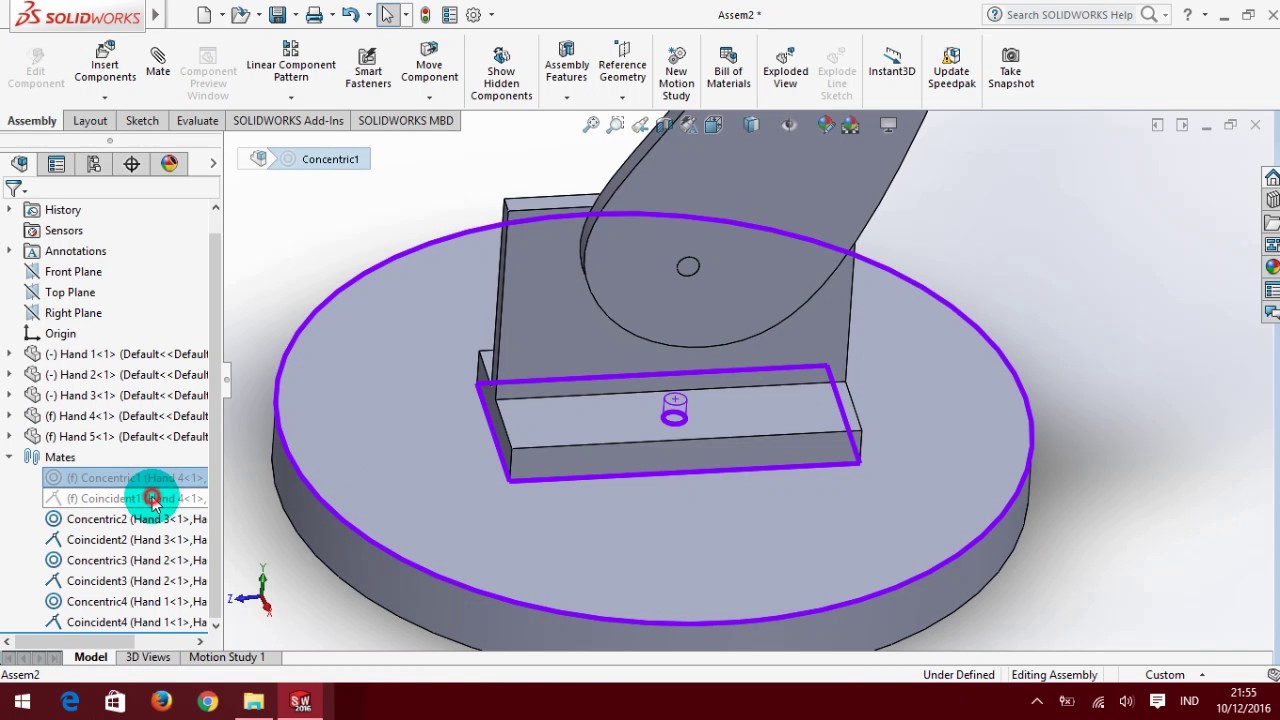Click the Rebuild traffic light icon
Screen dimensions: 1280x720
click(425, 15)
